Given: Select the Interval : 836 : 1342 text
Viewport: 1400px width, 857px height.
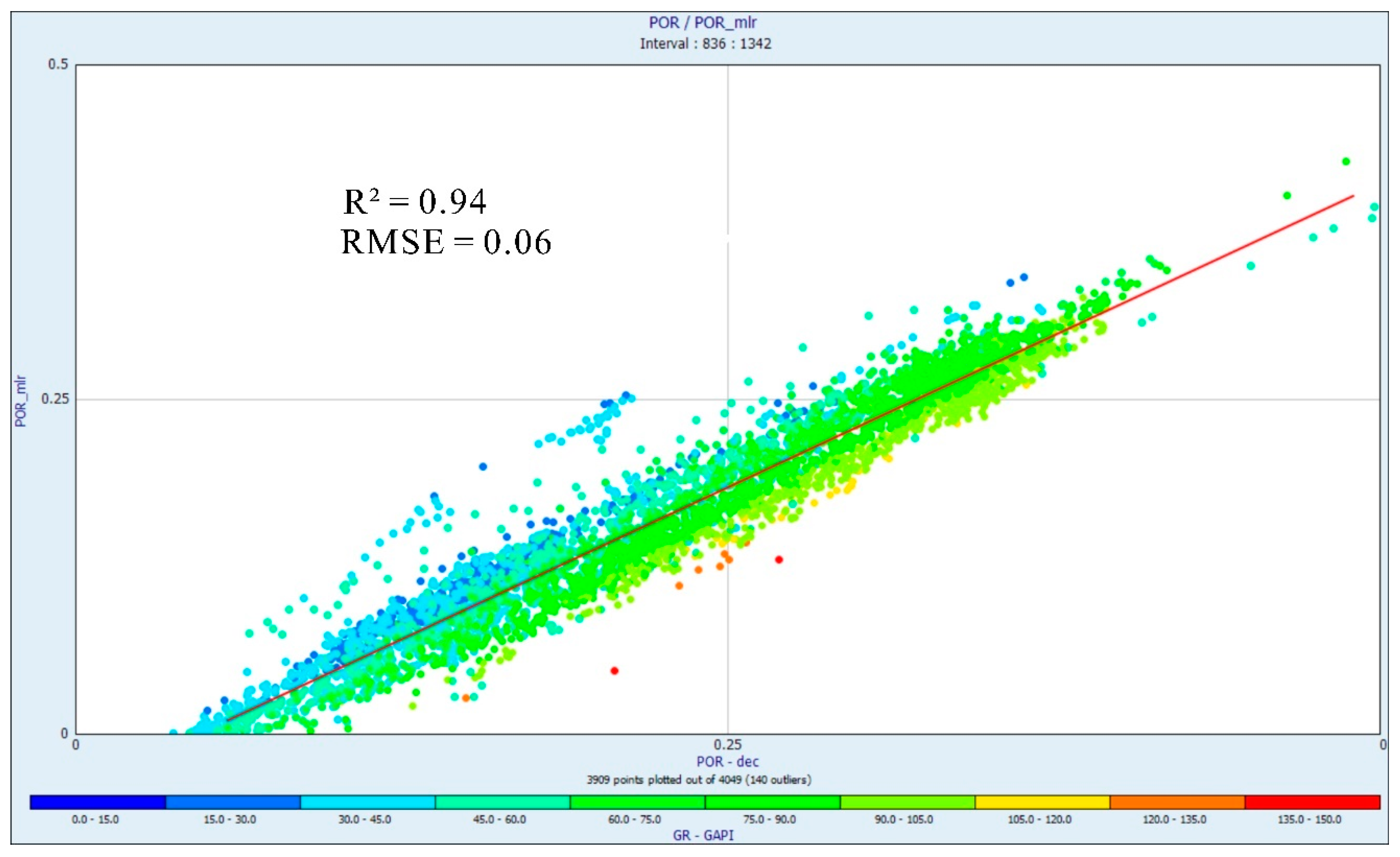Looking at the screenshot, I should [x=705, y=44].
